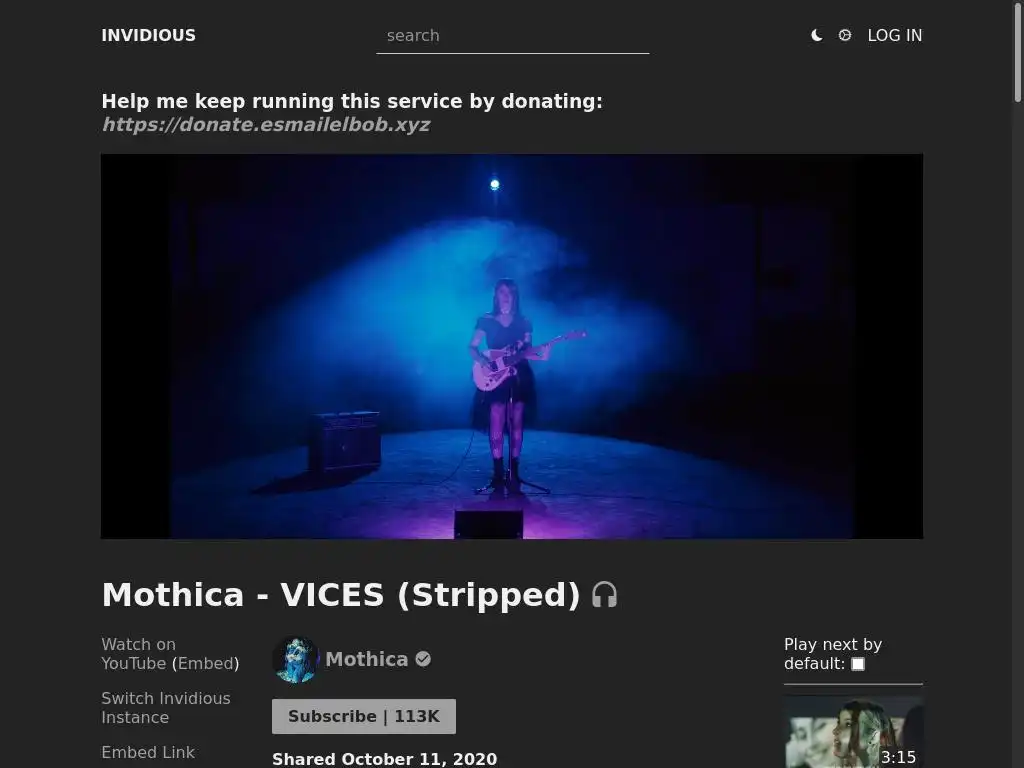Open Mothica channel name link
The height and width of the screenshot is (768, 1024).
coord(366,659)
